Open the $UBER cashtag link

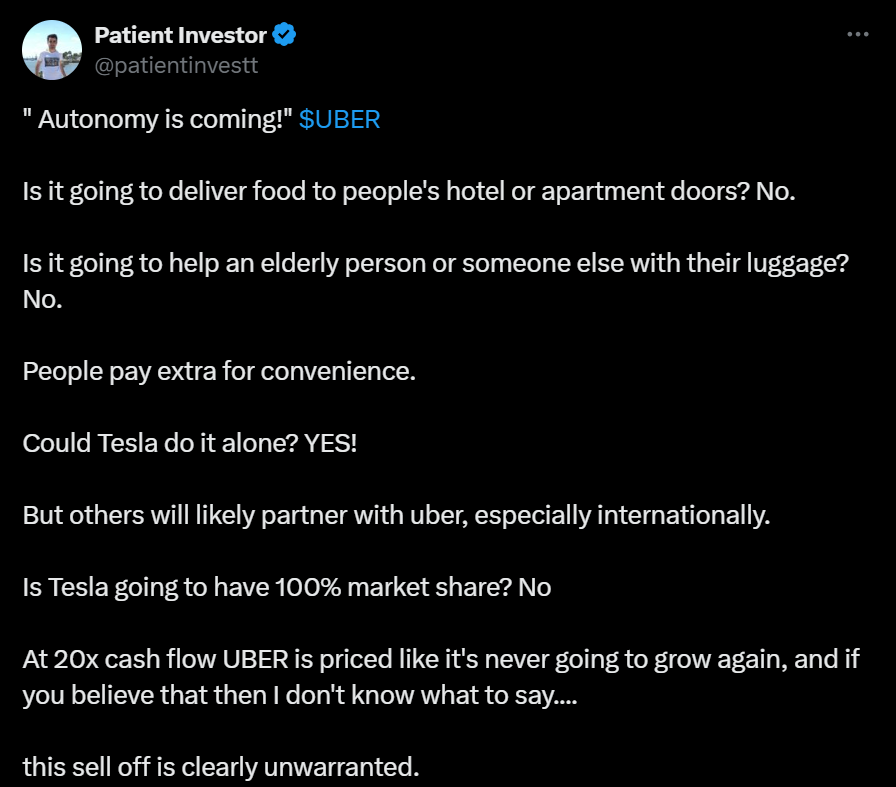339,120
